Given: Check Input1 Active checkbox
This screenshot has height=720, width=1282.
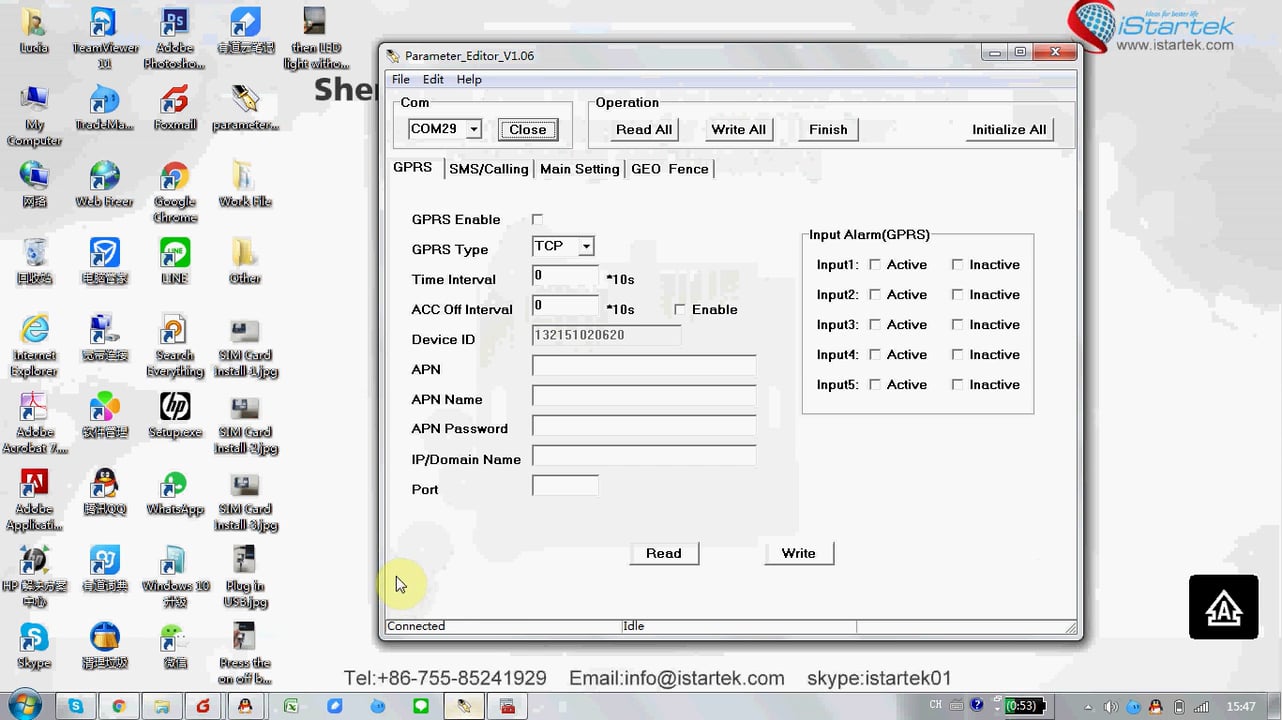Looking at the screenshot, I should (875, 265).
